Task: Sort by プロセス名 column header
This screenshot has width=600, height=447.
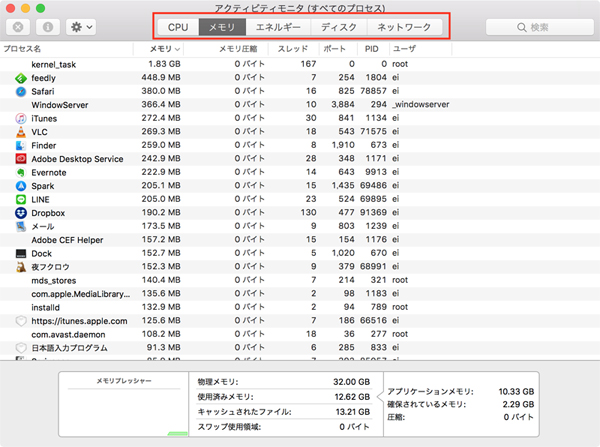Action: 67,49
